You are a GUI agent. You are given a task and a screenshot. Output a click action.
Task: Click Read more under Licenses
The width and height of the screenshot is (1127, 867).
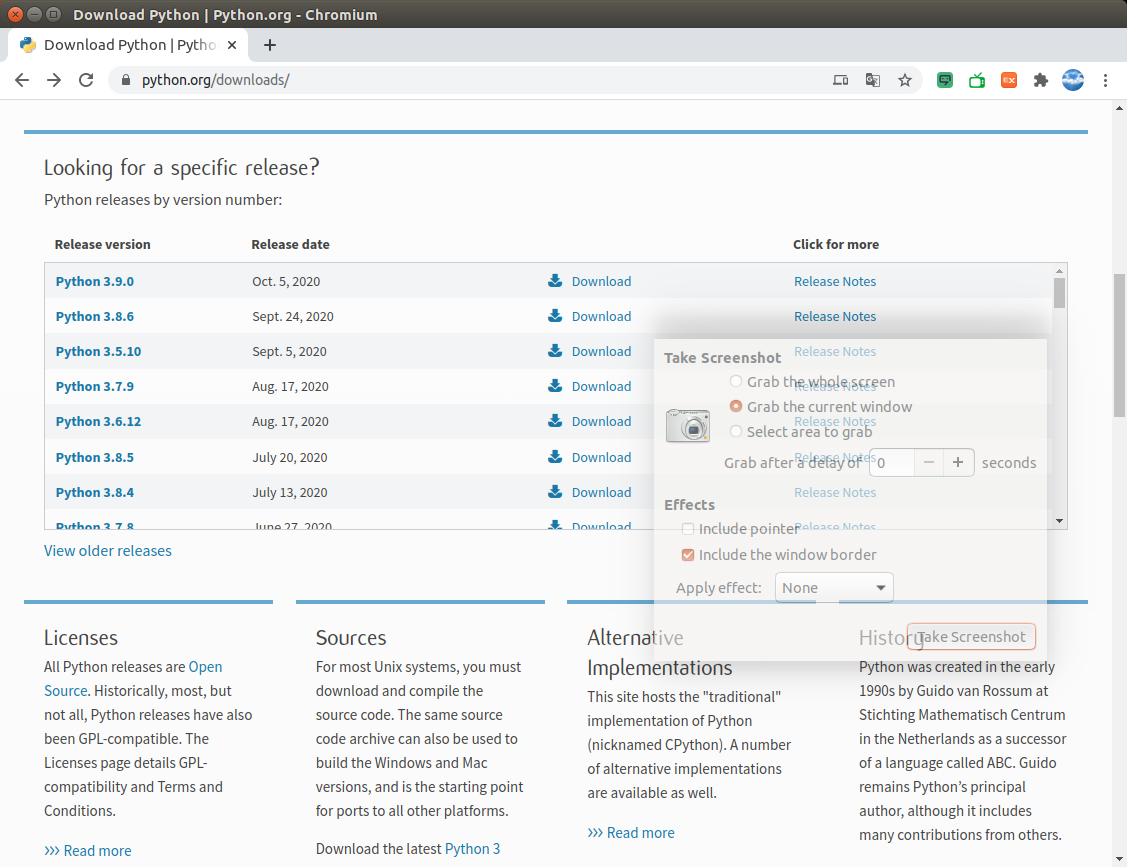point(88,850)
